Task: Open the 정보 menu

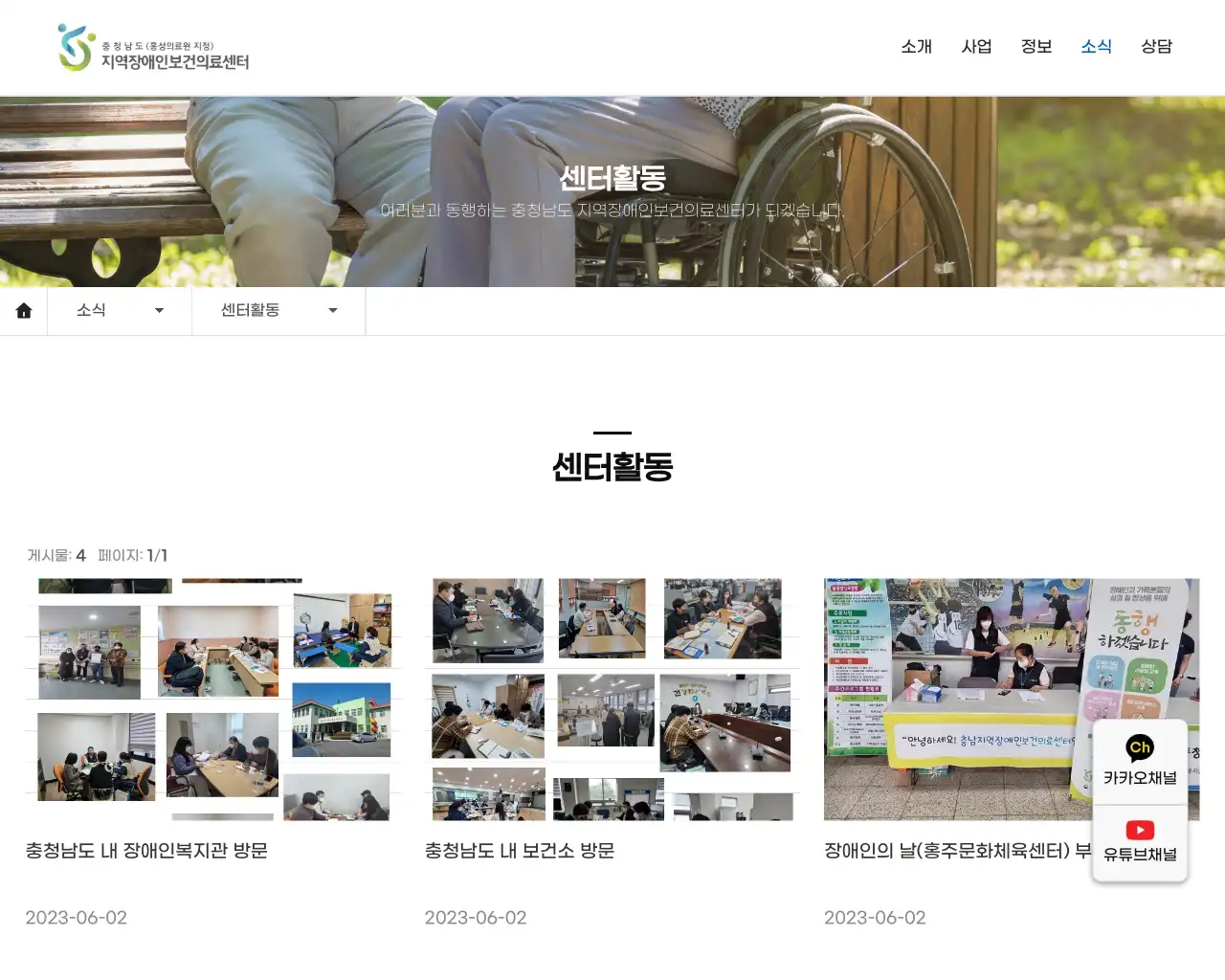Action: click(x=1036, y=46)
